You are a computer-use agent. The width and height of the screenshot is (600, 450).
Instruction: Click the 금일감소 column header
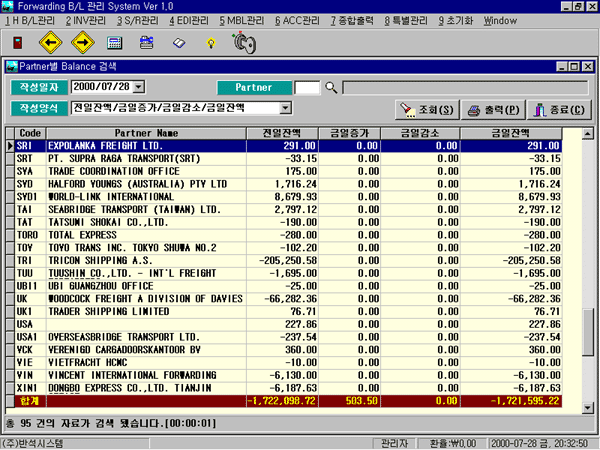[420, 133]
